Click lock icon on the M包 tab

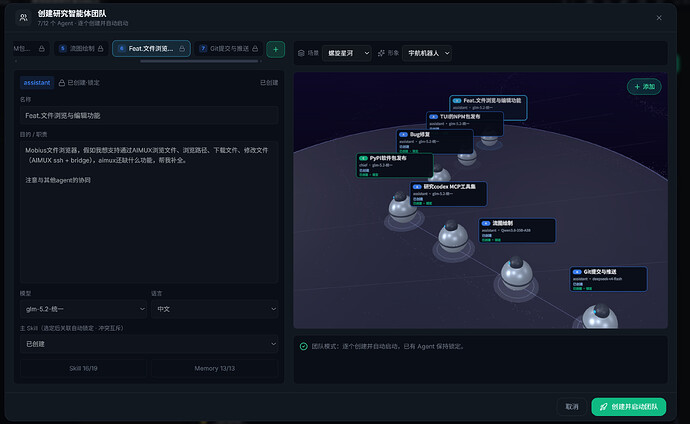[x=41, y=48]
